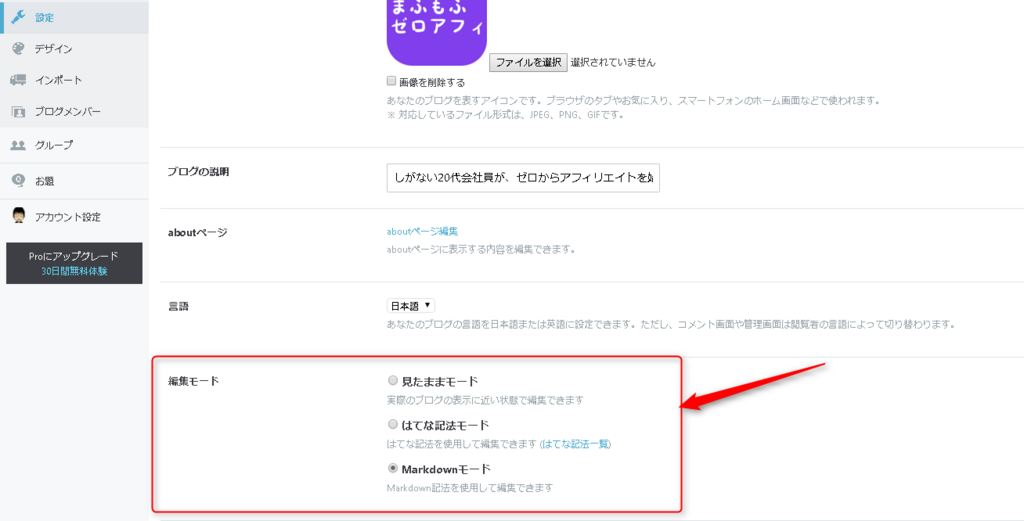Click the palette icon beside デザイン
Viewport: 1024px width, 521px height.
[18, 48]
